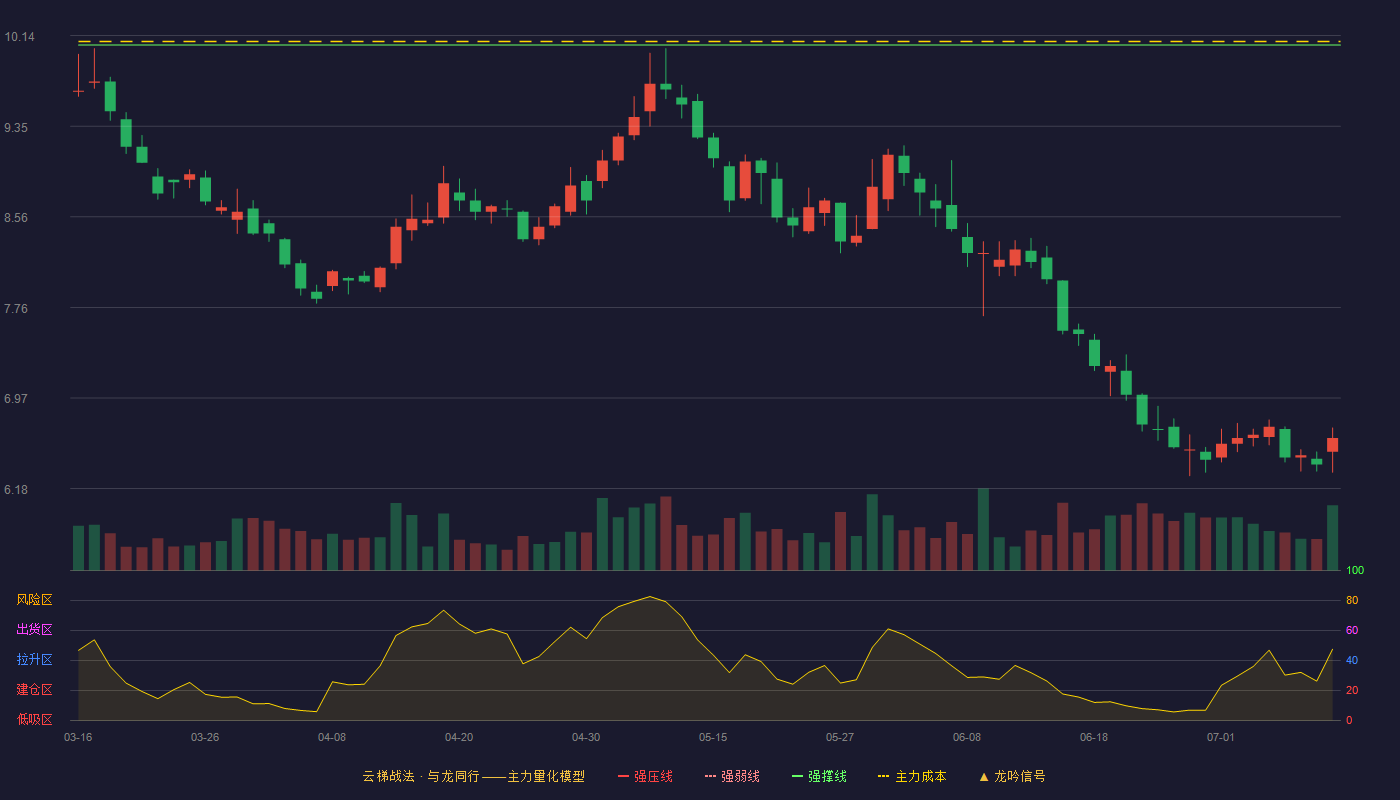Image resolution: width=1400 pixels, height=800 pixels.
Task: Click the pink dotted icon beside 强弱线
Action: pyautogui.click(x=710, y=776)
